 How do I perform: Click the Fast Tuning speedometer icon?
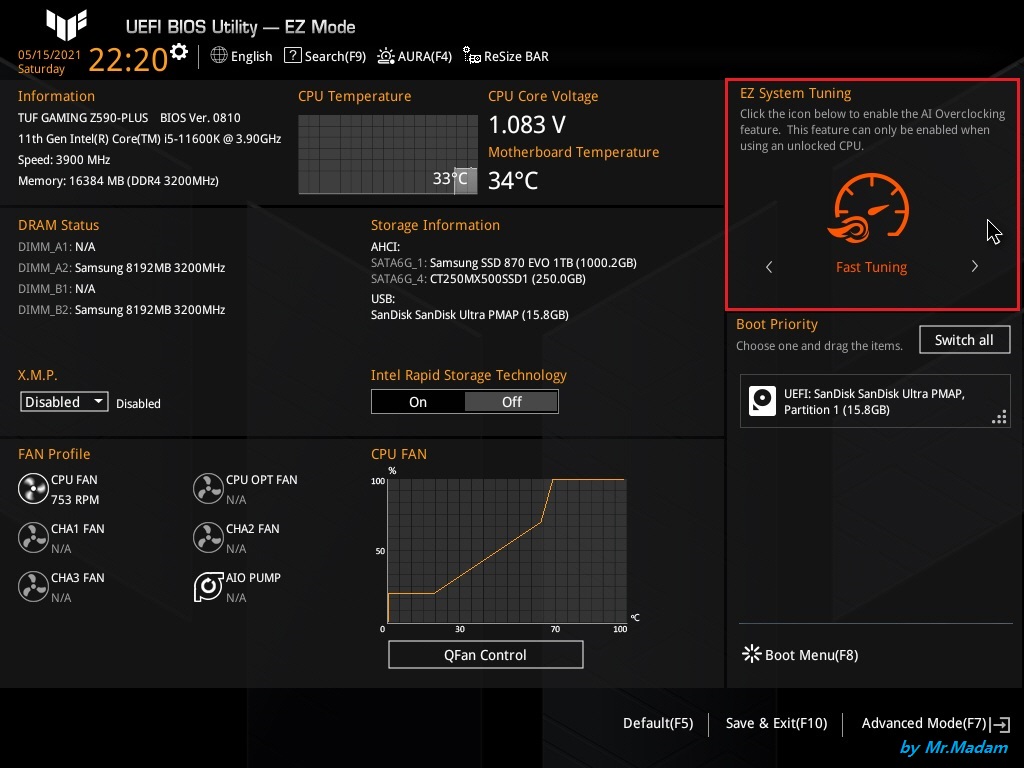tap(871, 208)
